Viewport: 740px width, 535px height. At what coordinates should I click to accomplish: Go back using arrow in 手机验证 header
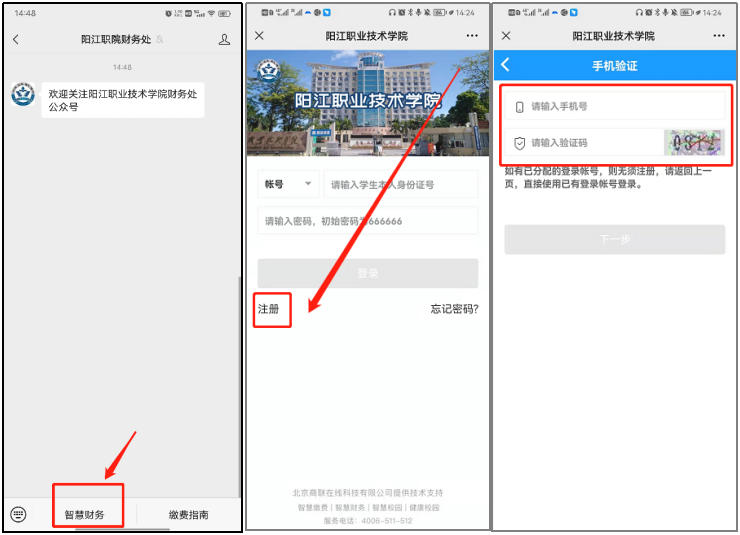point(505,65)
